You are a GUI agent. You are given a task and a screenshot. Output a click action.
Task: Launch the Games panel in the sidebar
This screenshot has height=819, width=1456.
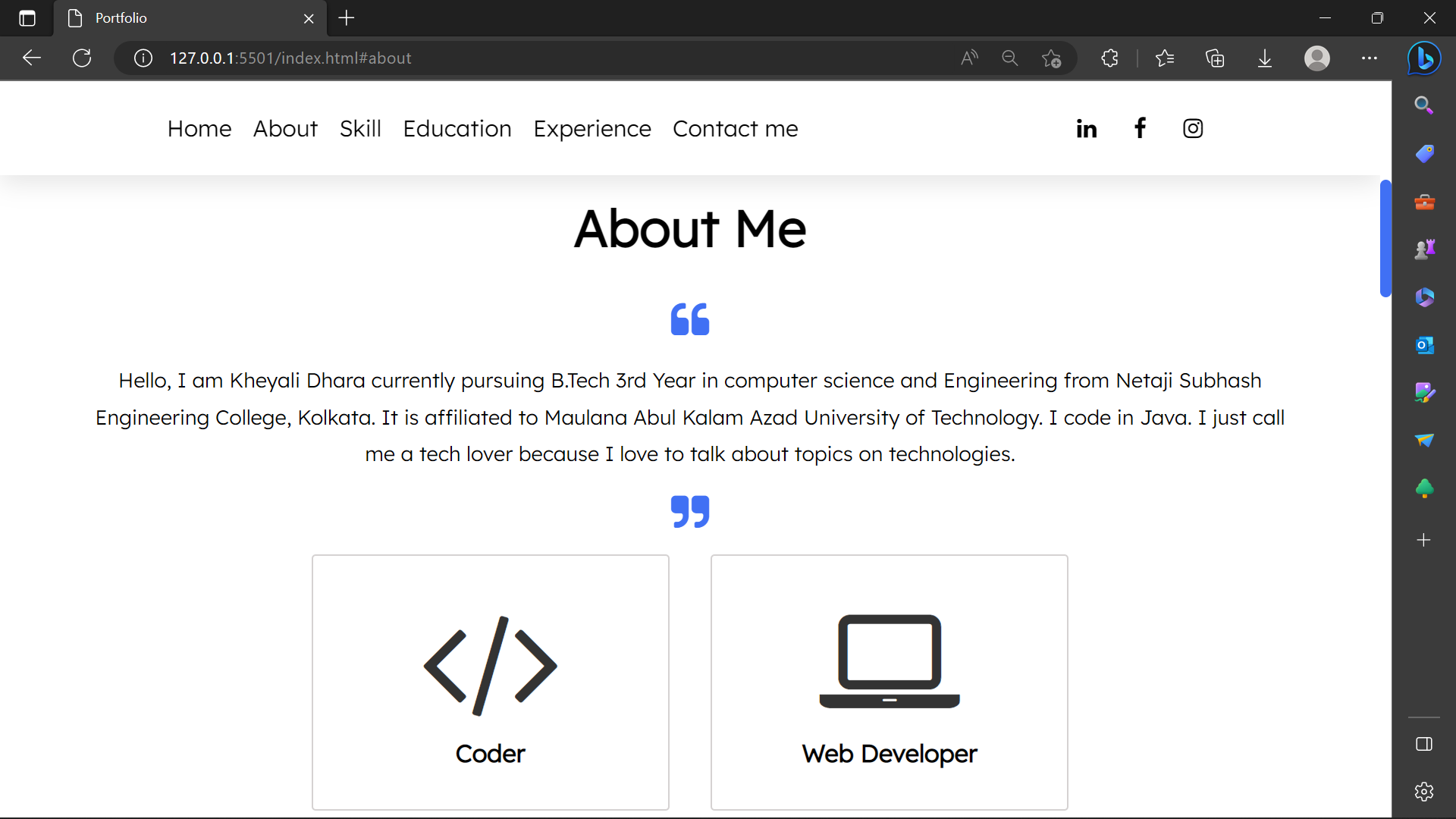click(x=1423, y=249)
